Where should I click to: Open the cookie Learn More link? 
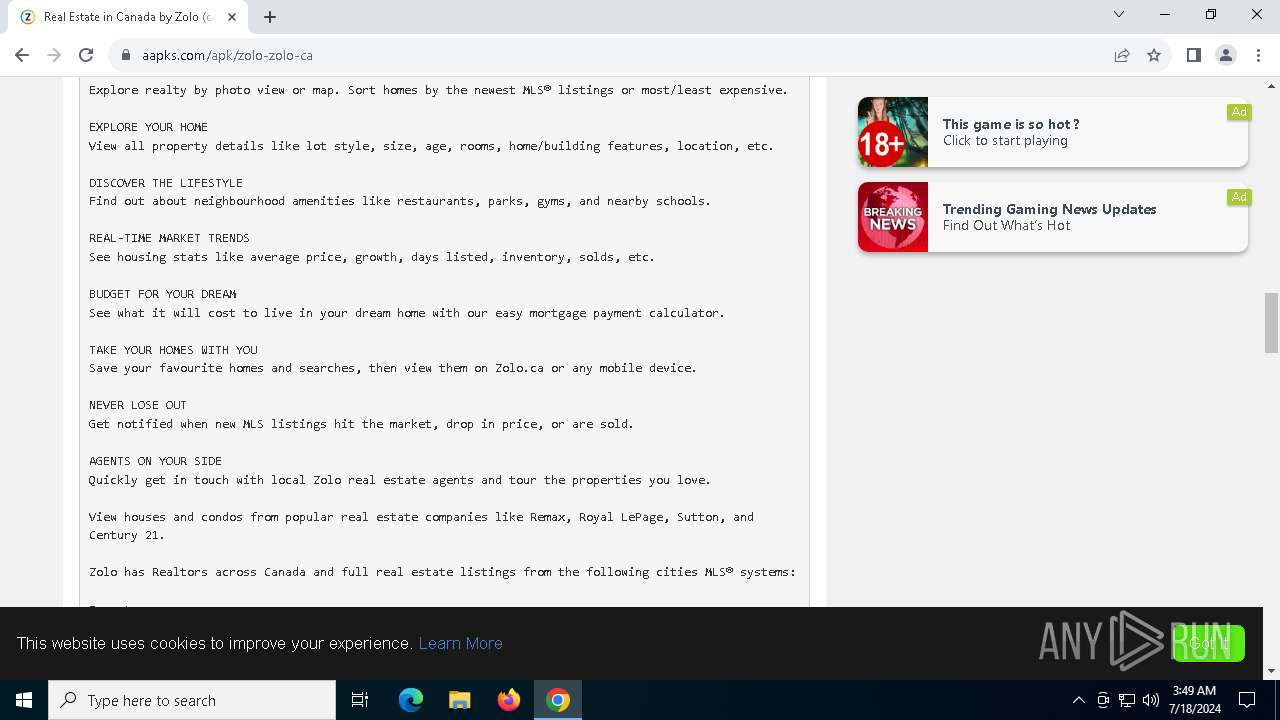460,643
